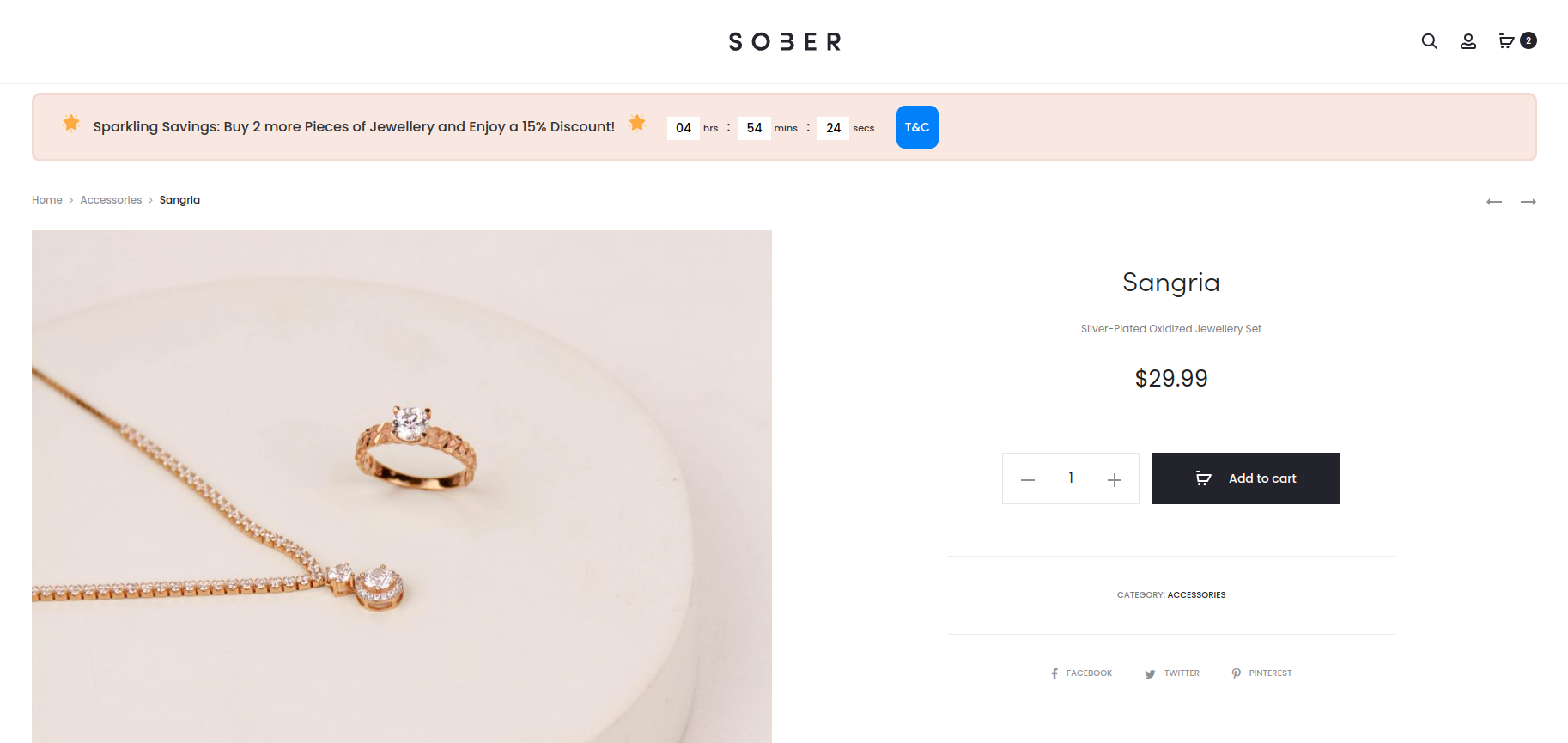
Task: Click the SOBER logo
Action: tap(784, 41)
